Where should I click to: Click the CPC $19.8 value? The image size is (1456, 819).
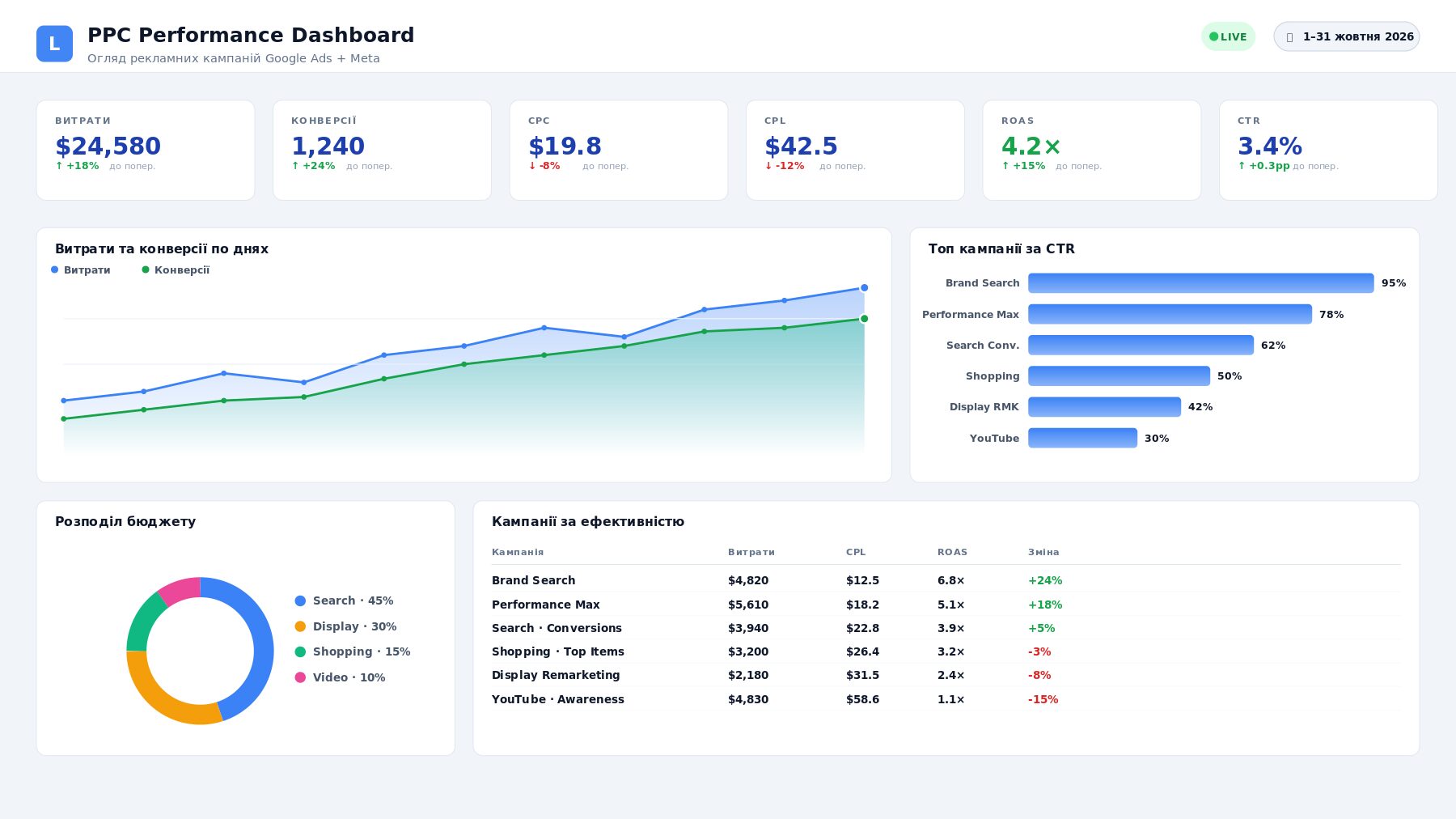coord(565,146)
